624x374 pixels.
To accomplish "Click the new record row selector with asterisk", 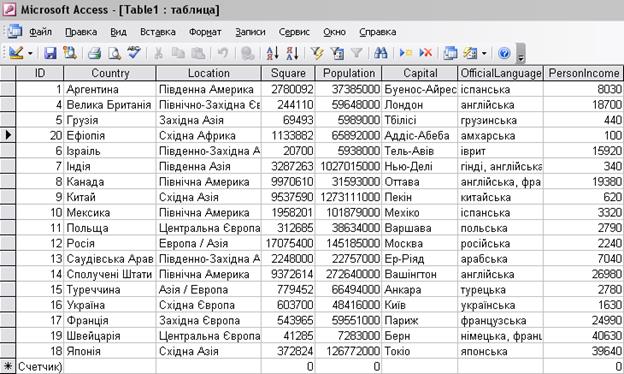I will tap(8, 366).
